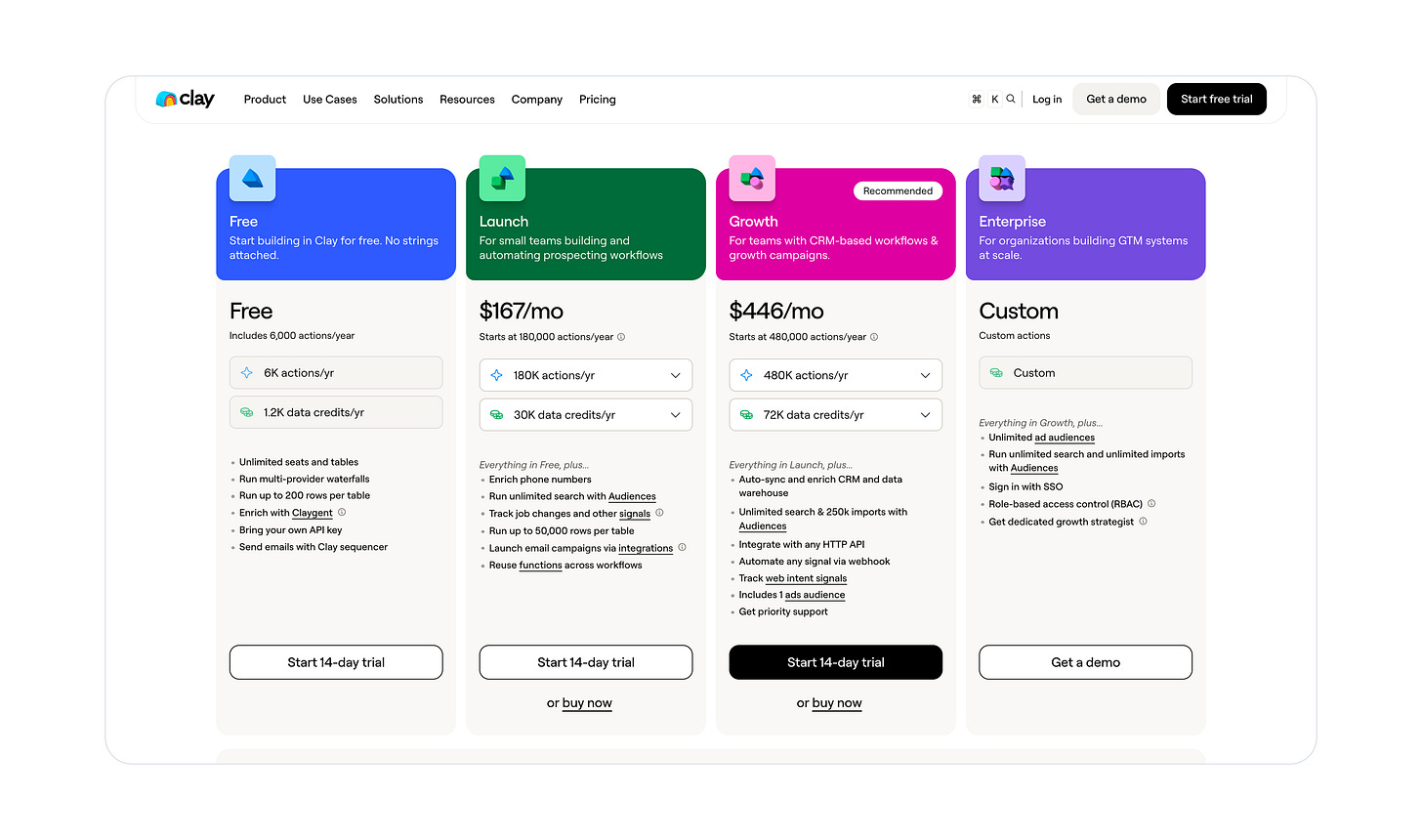This screenshot has height=840, width=1422.
Task: Open the integrations link
Action: [646, 548]
